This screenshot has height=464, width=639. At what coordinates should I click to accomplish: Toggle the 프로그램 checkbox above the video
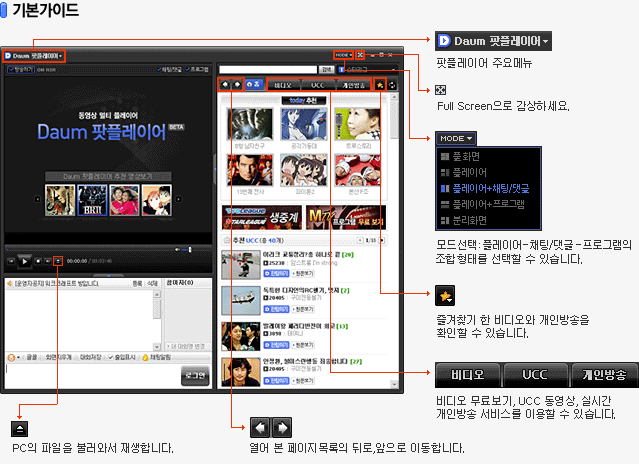197,70
